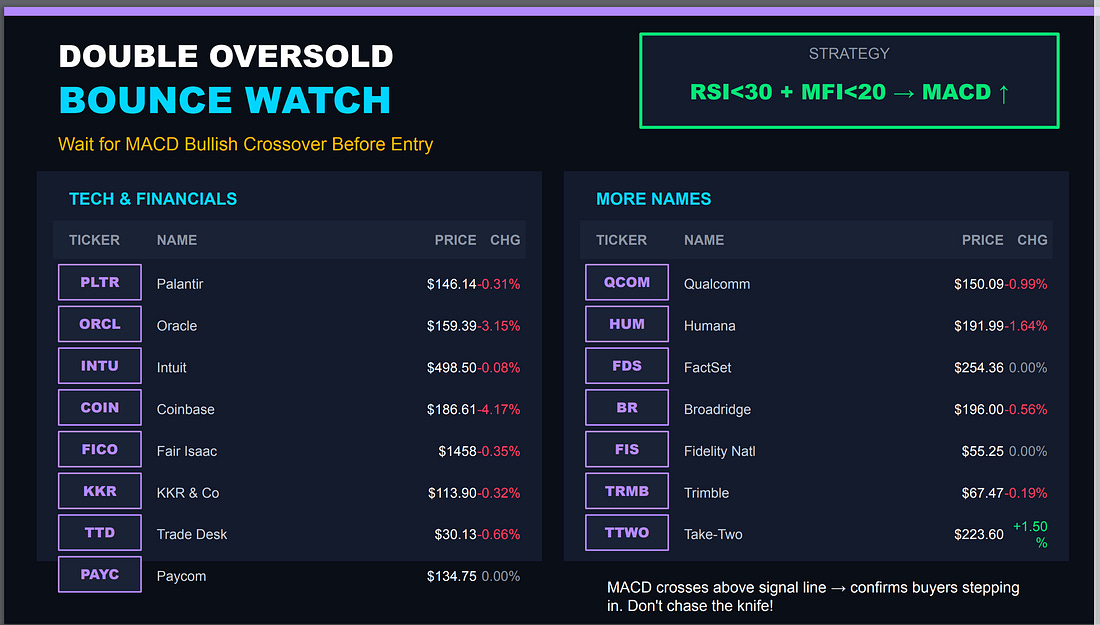This screenshot has width=1100, height=625.
Task: Click the TECH & FINANCIALS heading
Action: coord(153,199)
